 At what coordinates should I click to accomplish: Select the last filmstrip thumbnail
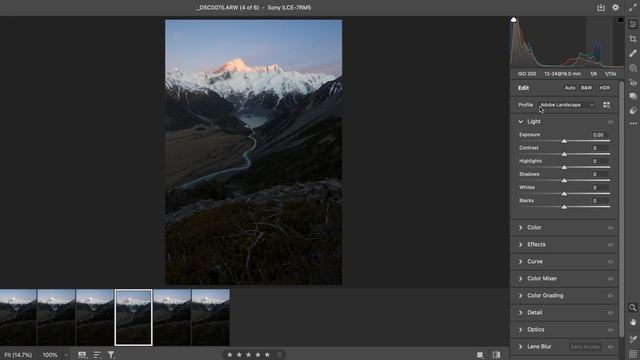click(211, 318)
